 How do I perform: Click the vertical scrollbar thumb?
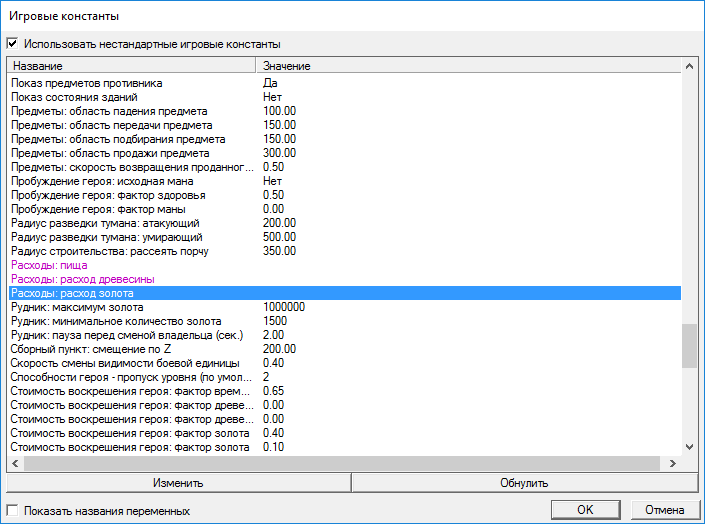point(689,346)
